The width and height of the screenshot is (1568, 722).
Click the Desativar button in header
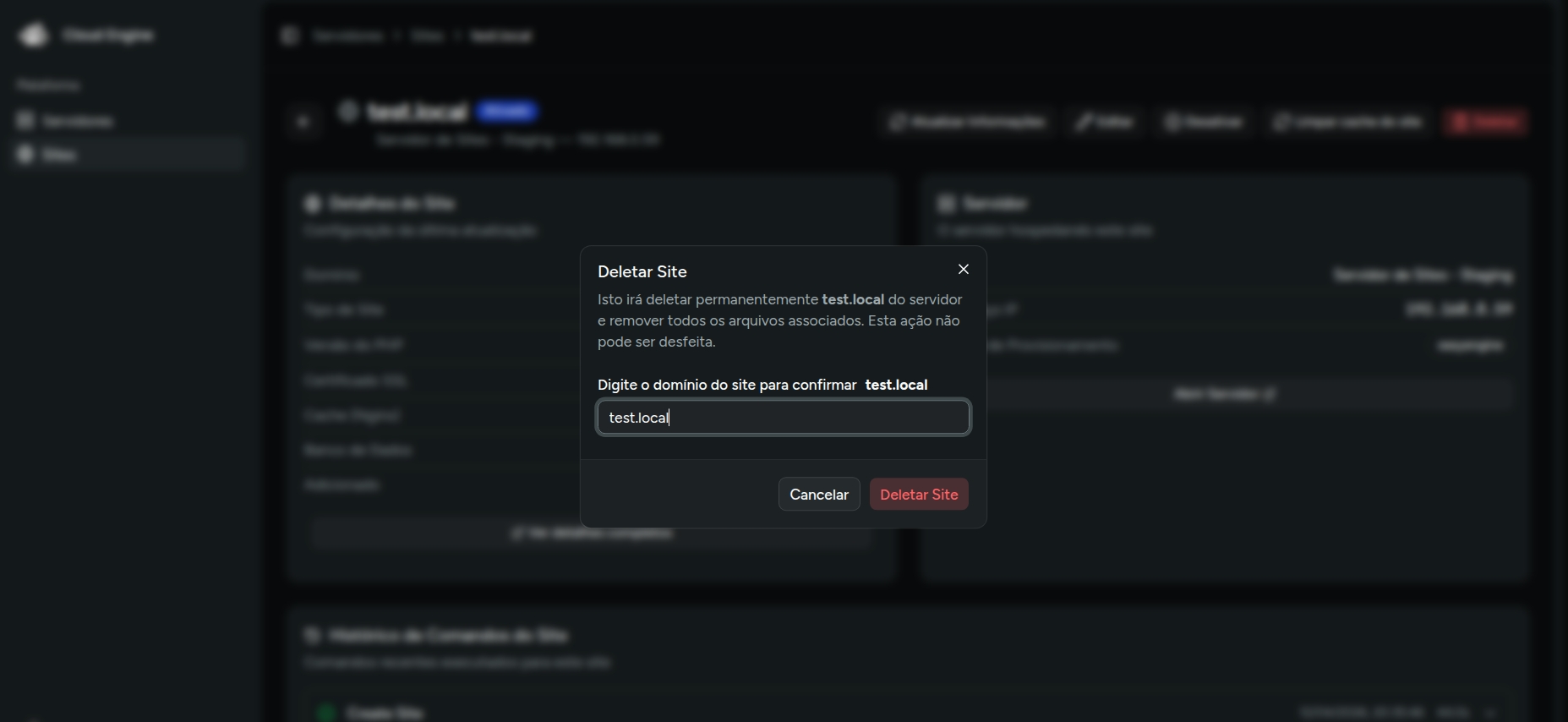(x=1204, y=123)
